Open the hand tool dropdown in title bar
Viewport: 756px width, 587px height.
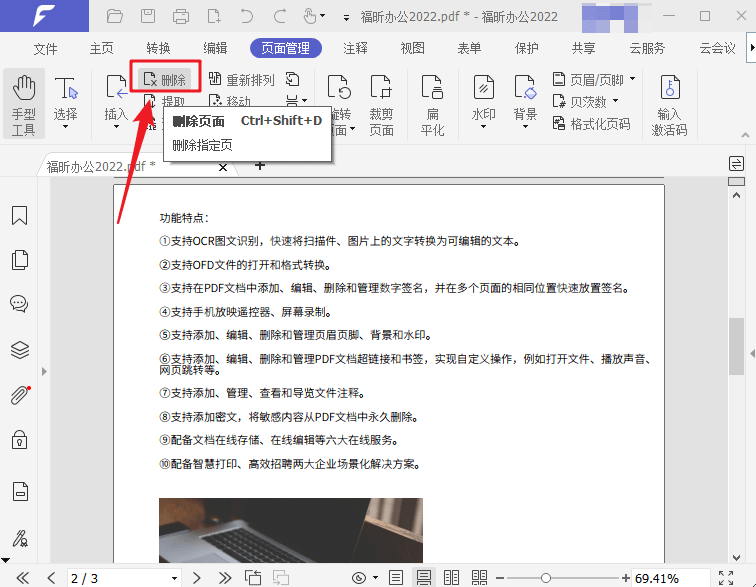click(322, 16)
